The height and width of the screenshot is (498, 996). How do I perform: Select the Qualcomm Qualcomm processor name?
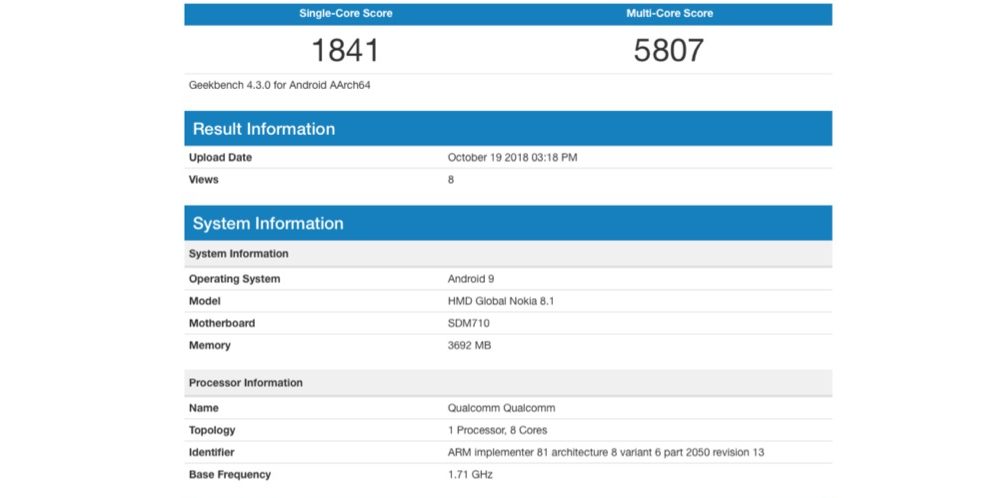(x=501, y=408)
